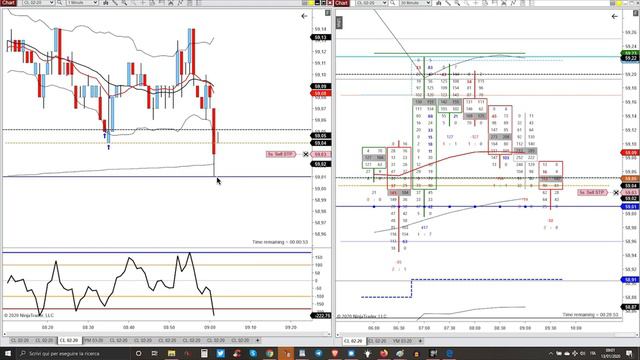
Task: Open Chrome from the taskbar
Action: pos(269,353)
